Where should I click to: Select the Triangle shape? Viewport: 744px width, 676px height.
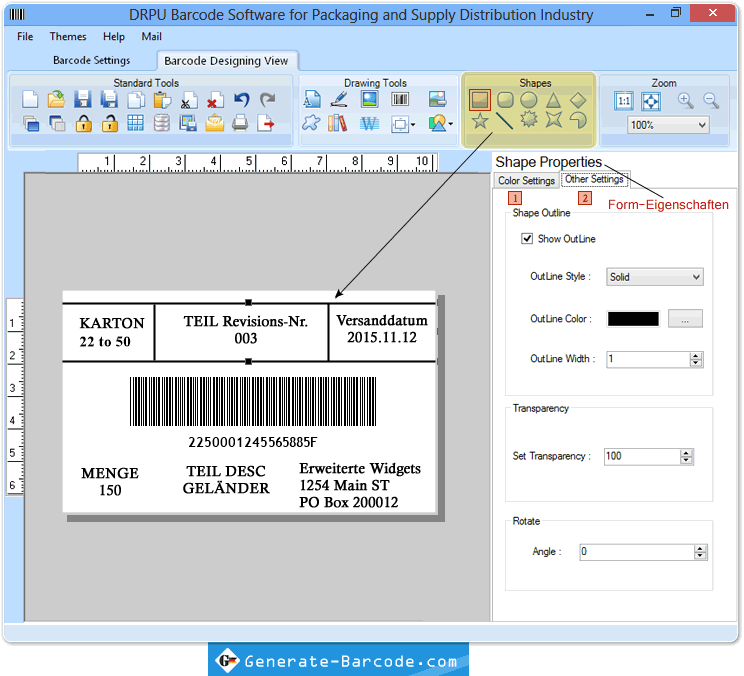click(553, 100)
